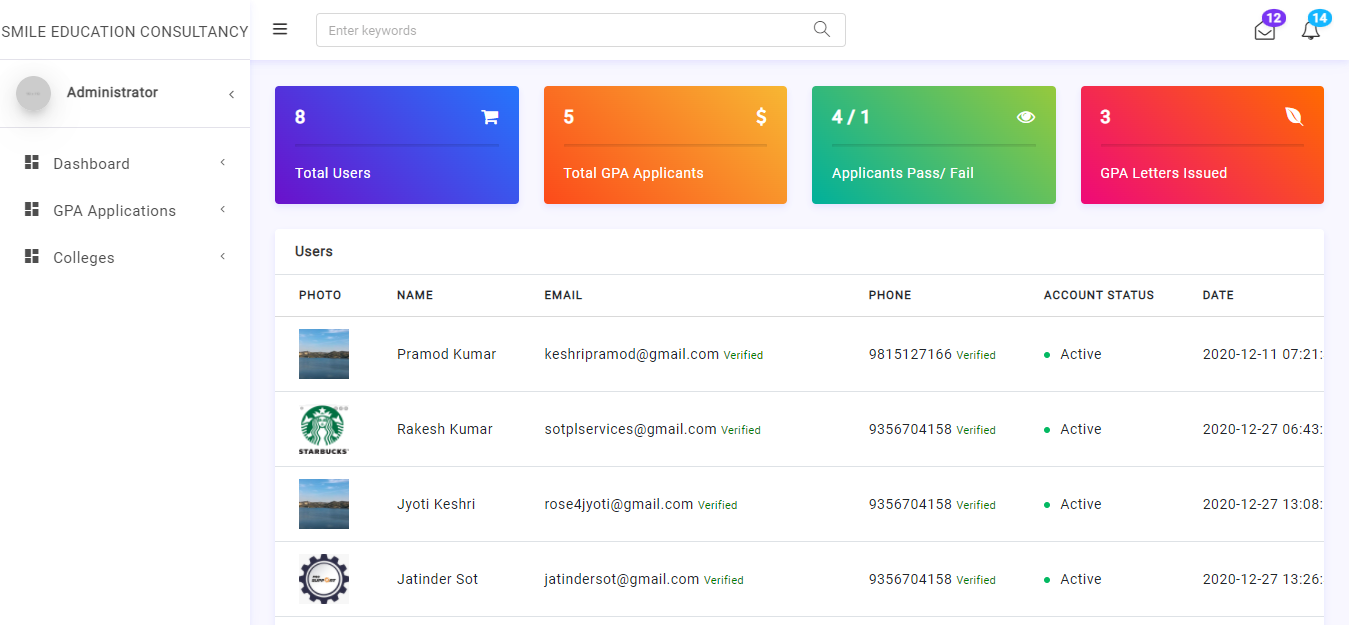Expand the GPA Applications chevron

[x=223, y=209]
